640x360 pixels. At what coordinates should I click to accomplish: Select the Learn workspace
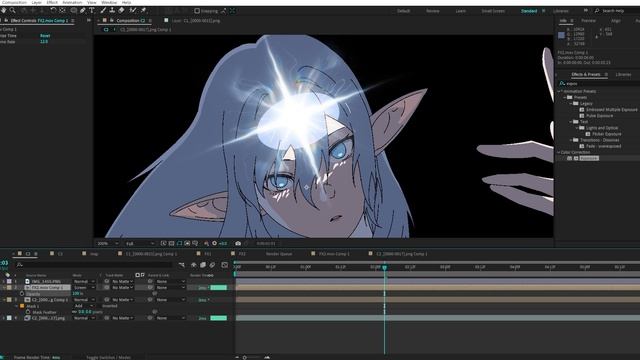click(460, 11)
